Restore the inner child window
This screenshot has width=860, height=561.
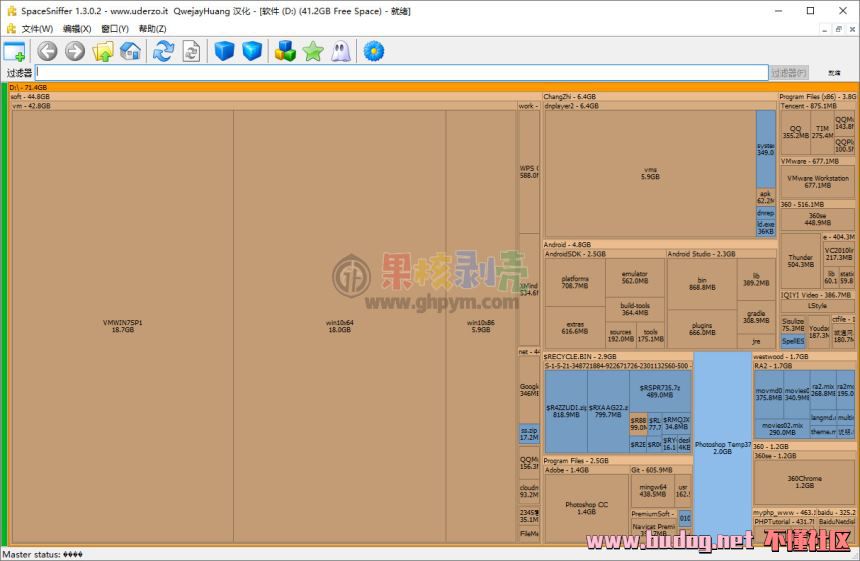(839, 29)
